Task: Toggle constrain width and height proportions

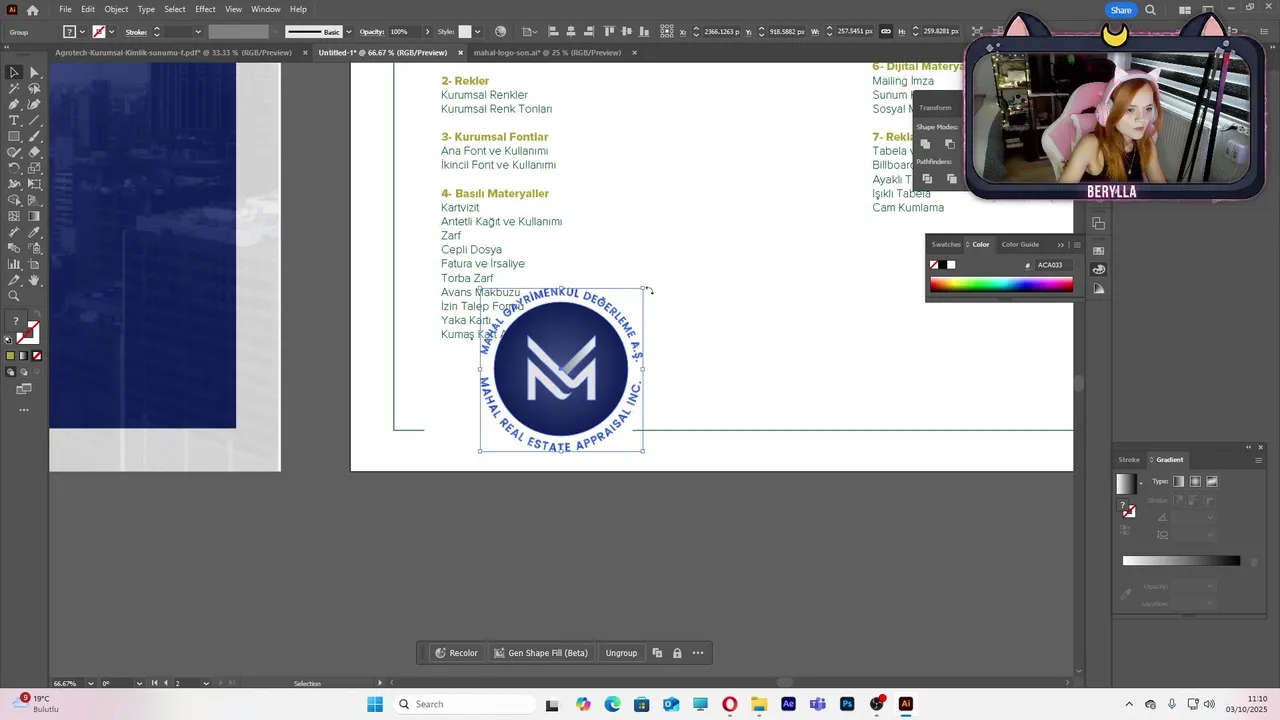Action: pyautogui.click(x=886, y=32)
